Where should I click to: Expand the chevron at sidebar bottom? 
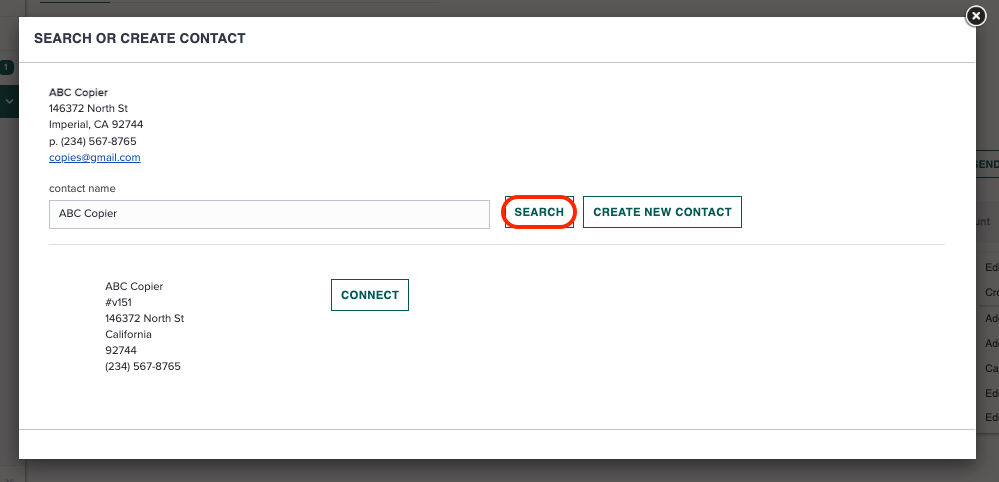(8, 476)
